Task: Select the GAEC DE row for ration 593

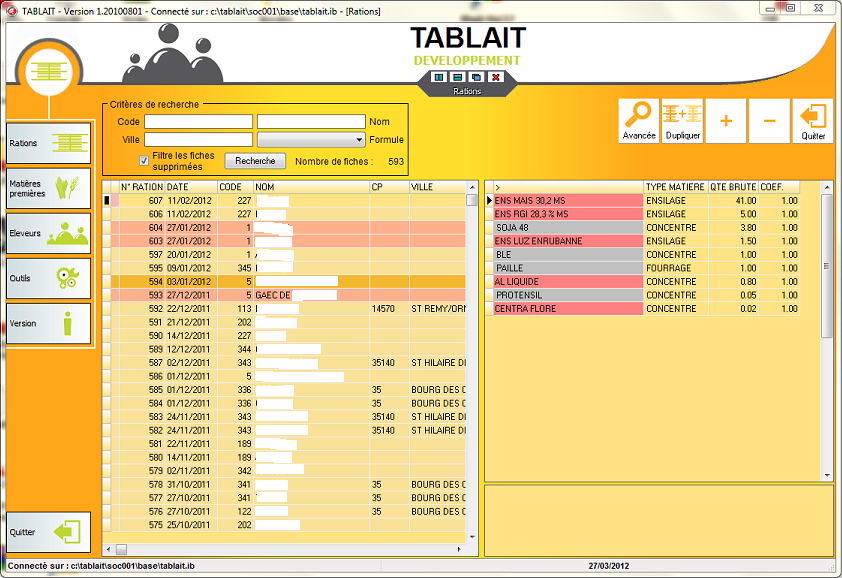Action: pyautogui.click(x=285, y=295)
